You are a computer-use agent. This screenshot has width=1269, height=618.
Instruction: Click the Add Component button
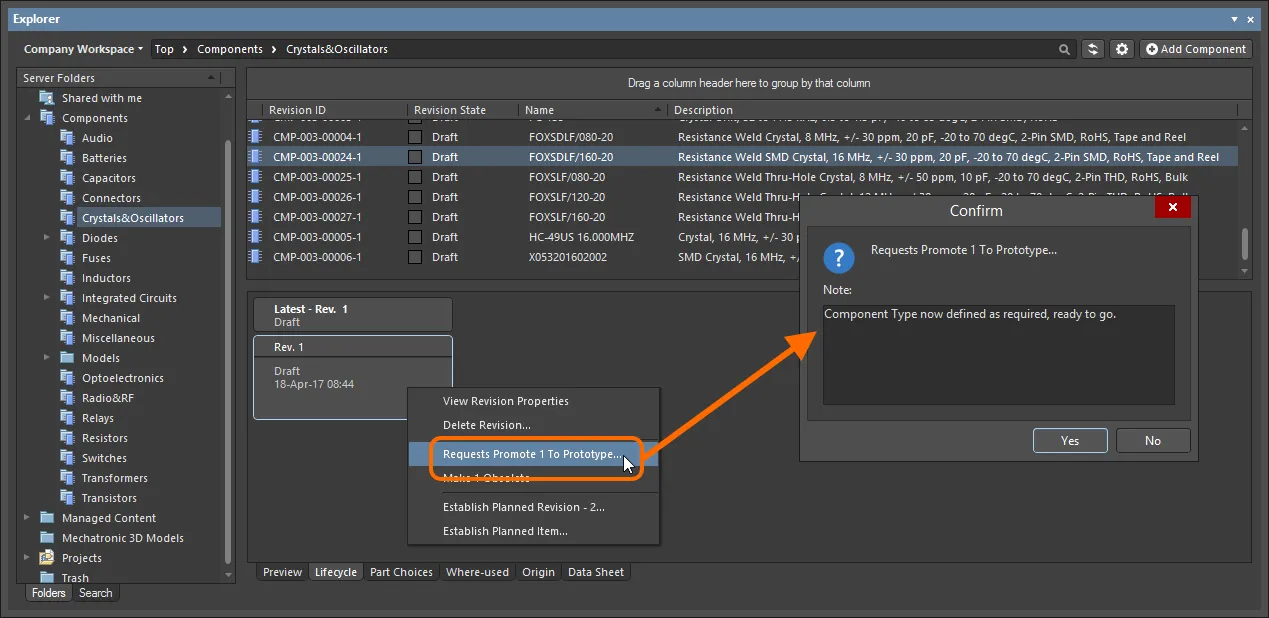[1195, 49]
